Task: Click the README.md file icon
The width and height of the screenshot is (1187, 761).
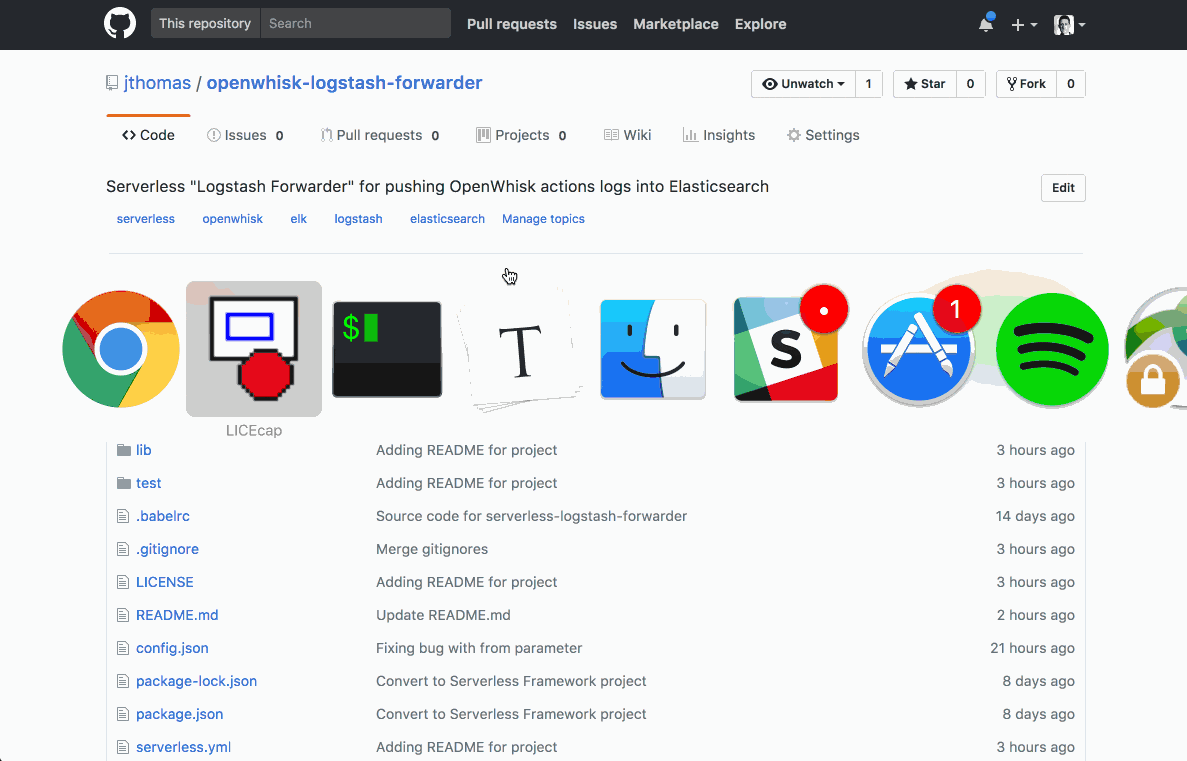Action: (x=123, y=615)
